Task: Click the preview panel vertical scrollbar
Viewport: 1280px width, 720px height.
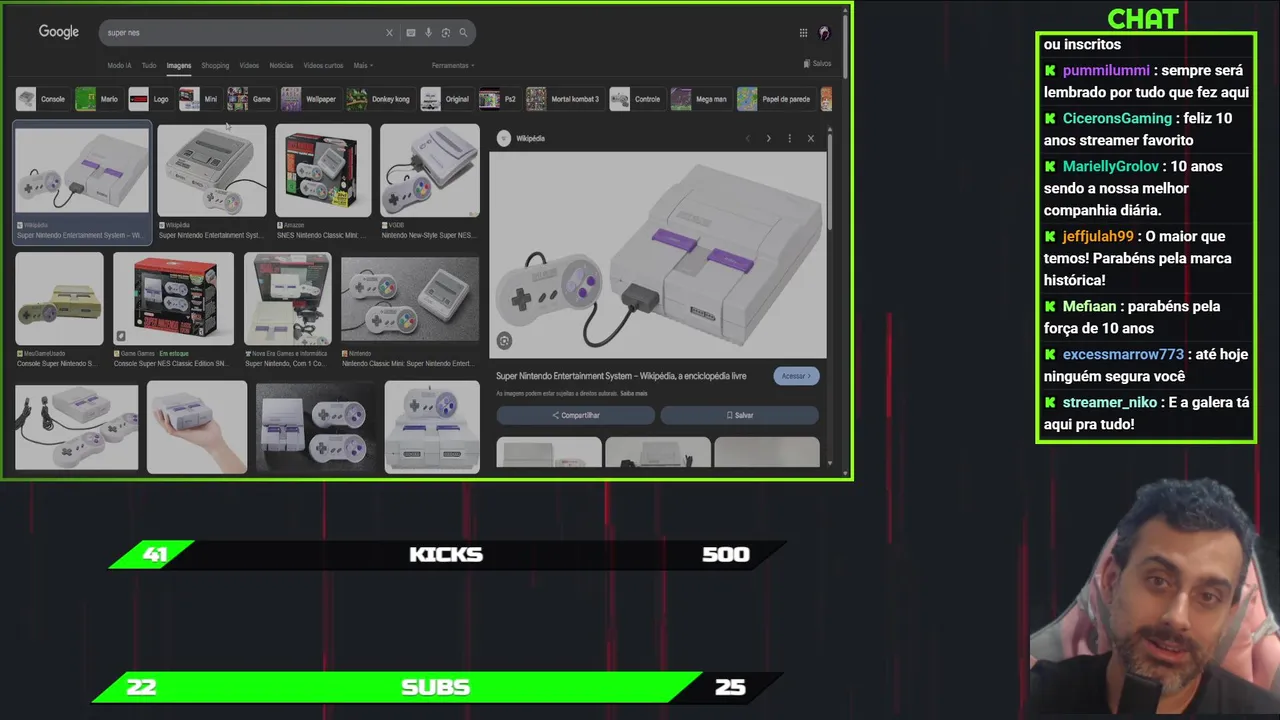Action: pyautogui.click(x=830, y=180)
